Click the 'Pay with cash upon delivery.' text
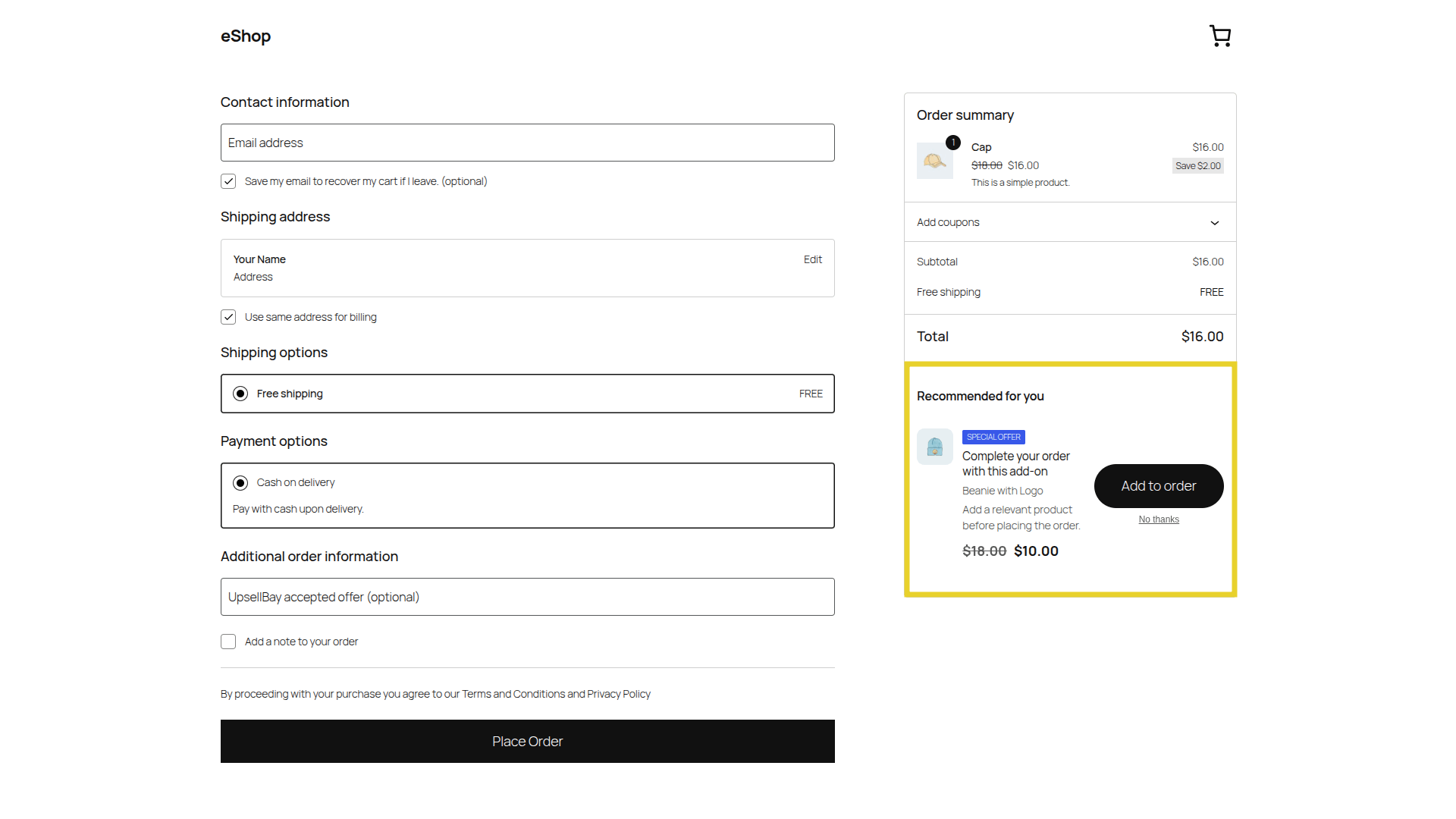 (298, 509)
